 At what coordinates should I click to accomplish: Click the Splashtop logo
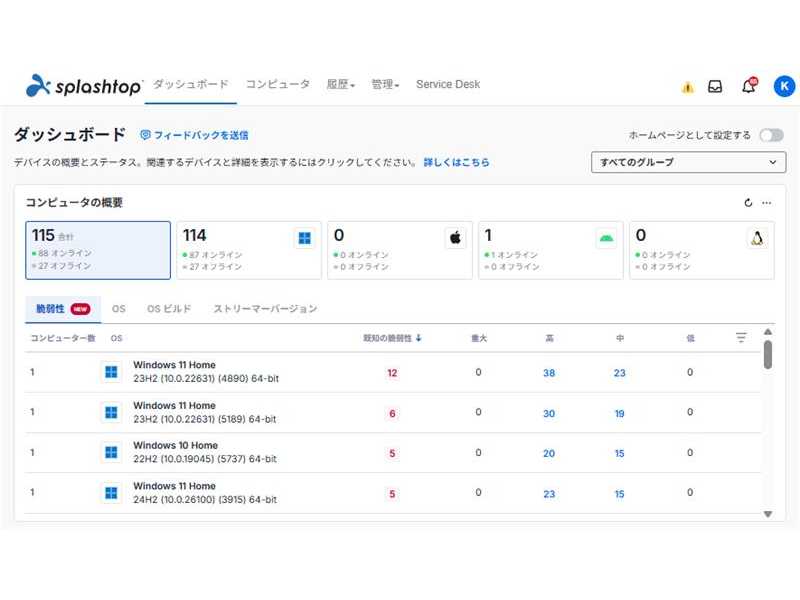(x=85, y=86)
